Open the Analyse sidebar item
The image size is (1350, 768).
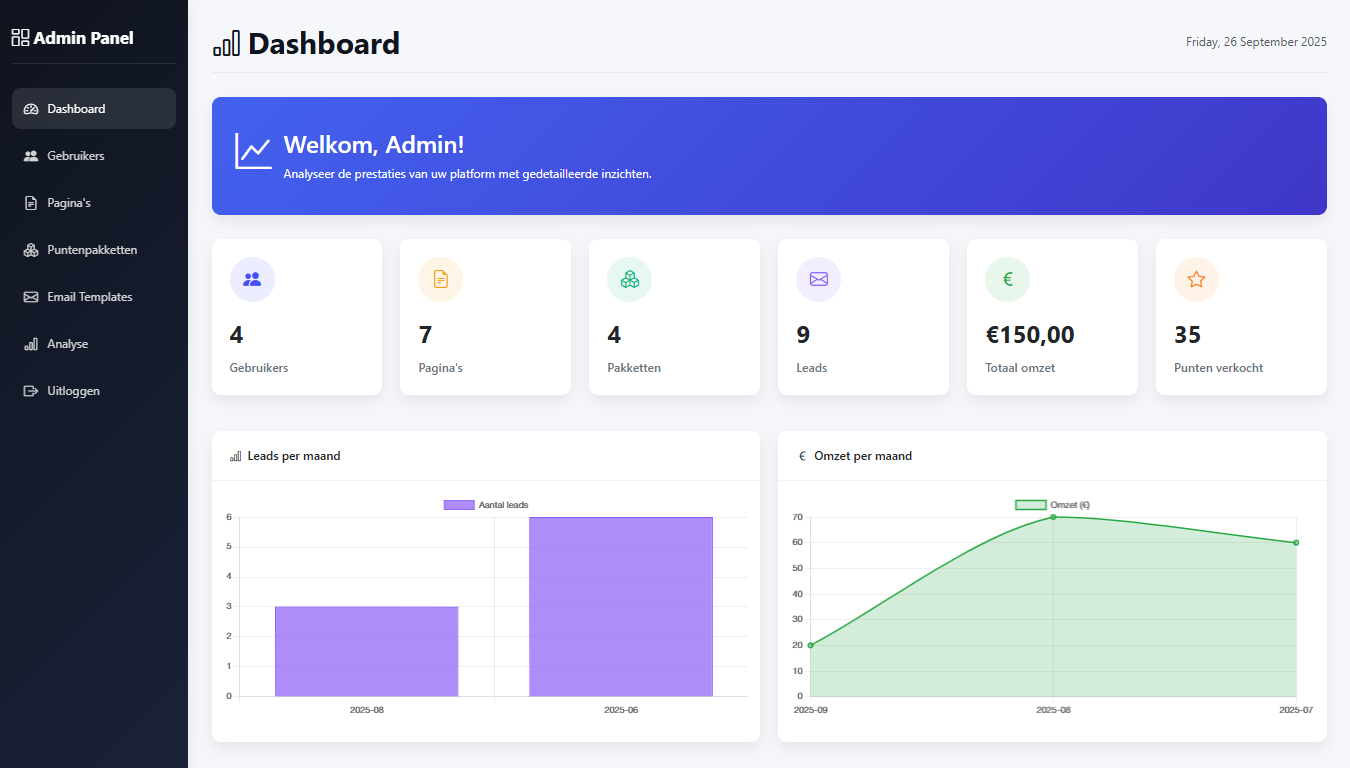pyautogui.click(x=67, y=344)
